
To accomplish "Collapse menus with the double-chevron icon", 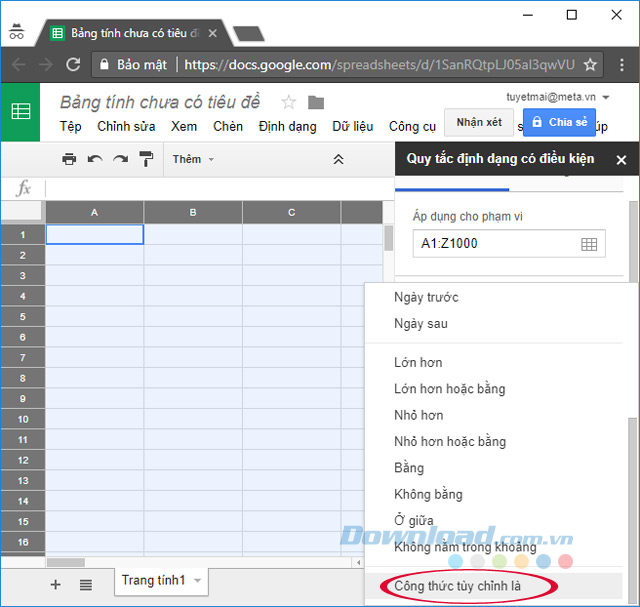I will coord(338,159).
